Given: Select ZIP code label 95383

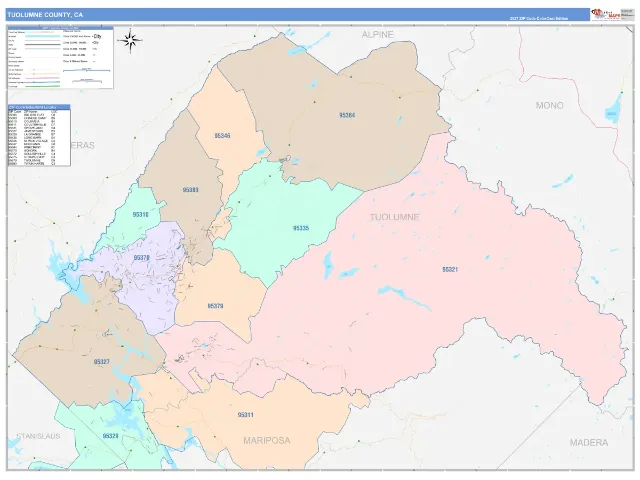Looking at the screenshot, I should coord(191,190).
